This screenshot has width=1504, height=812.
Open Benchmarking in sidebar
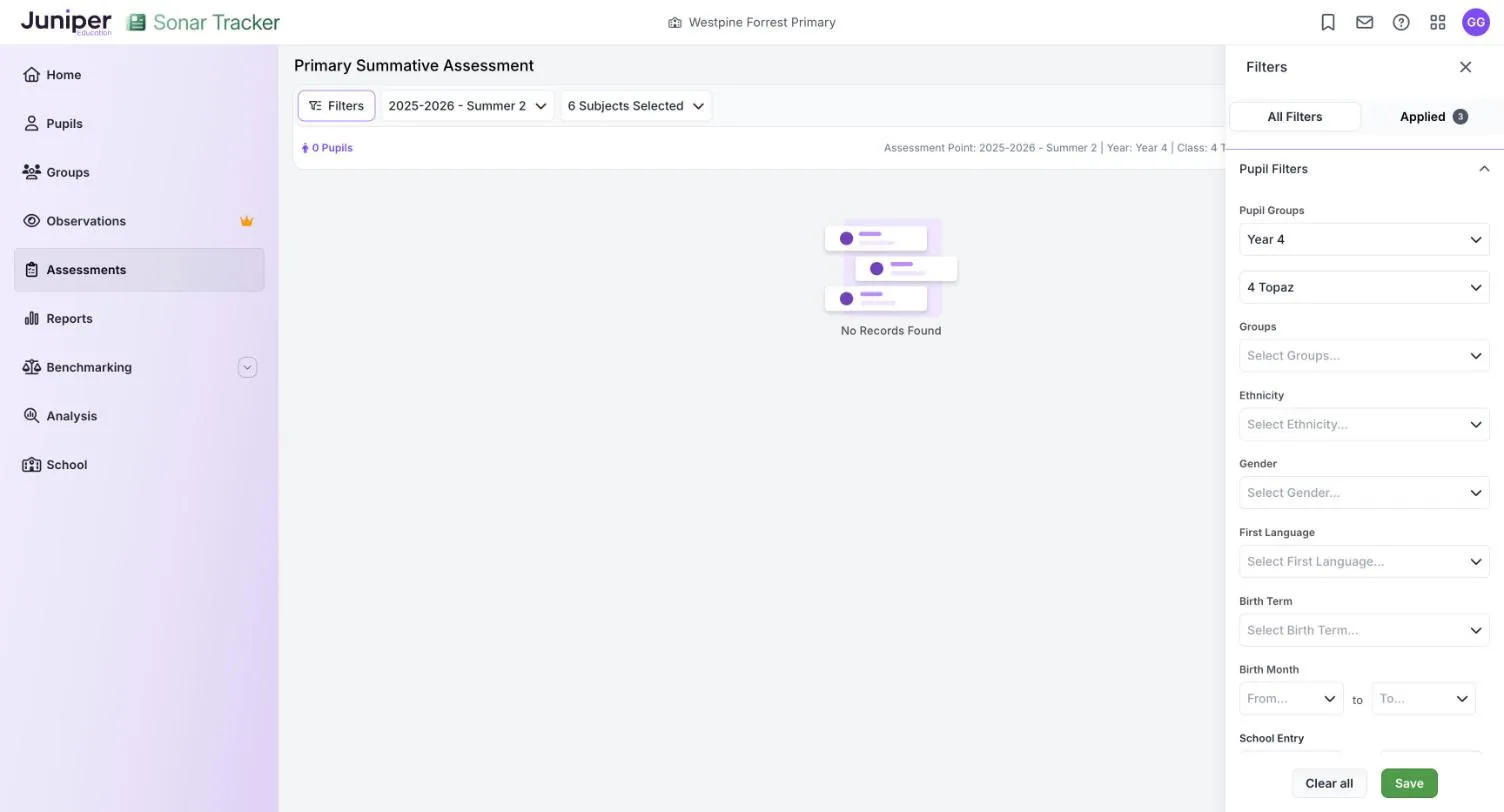[x=139, y=367]
